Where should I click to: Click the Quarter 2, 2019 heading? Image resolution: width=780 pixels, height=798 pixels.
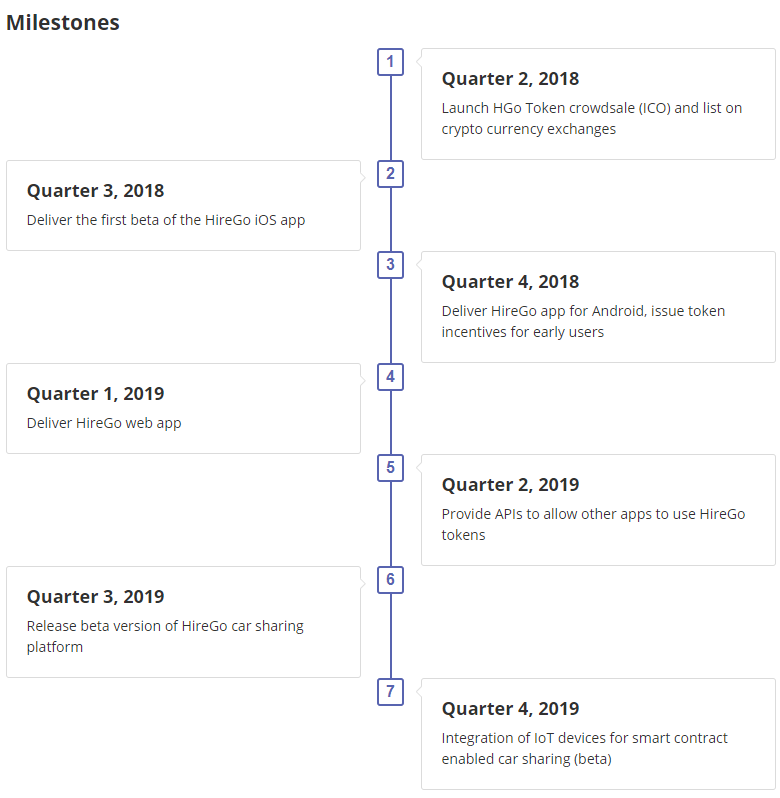coord(510,485)
